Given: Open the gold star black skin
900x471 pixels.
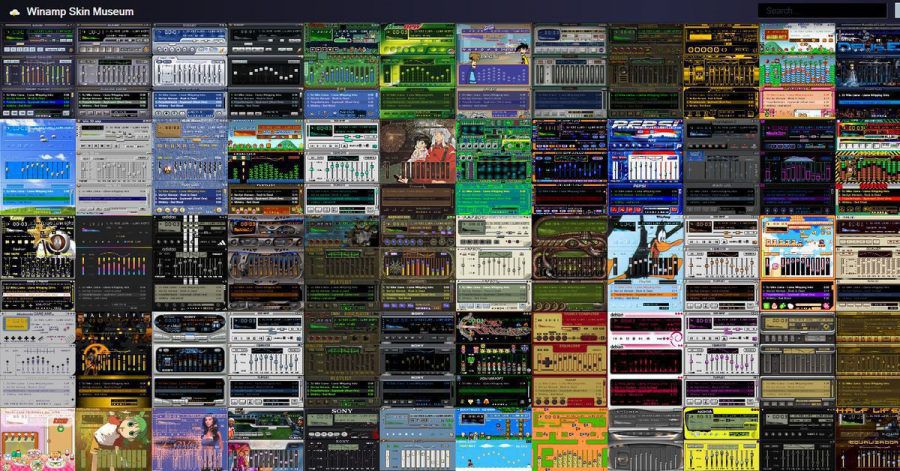Looking at the screenshot, I should (x=38, y=263).
